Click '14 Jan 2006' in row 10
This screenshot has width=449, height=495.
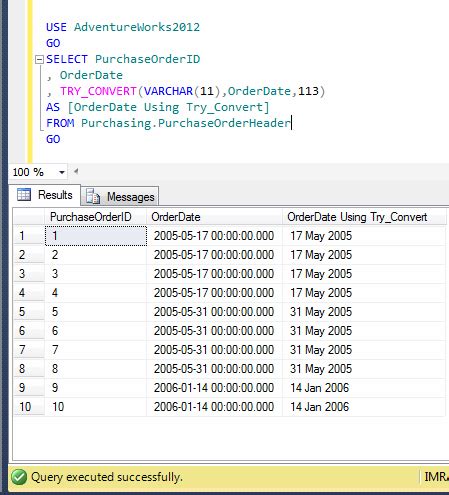[x=319, y=407]
